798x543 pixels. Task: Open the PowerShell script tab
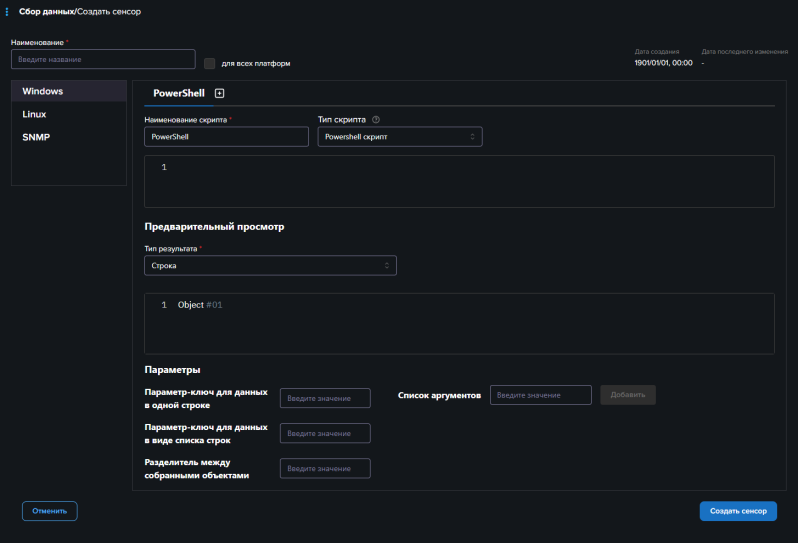[178, 93]
